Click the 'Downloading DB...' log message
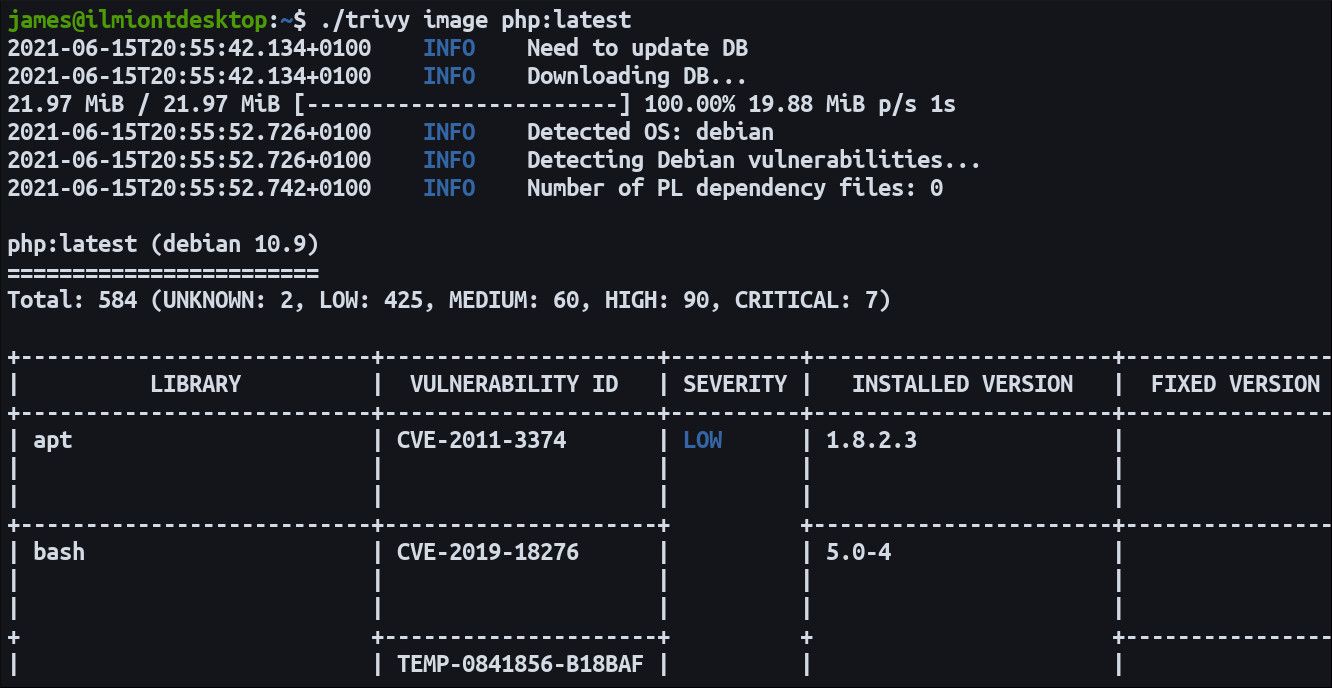This screenshot has width=1332, height=688. pyautogui.click(x=637, y=76)
